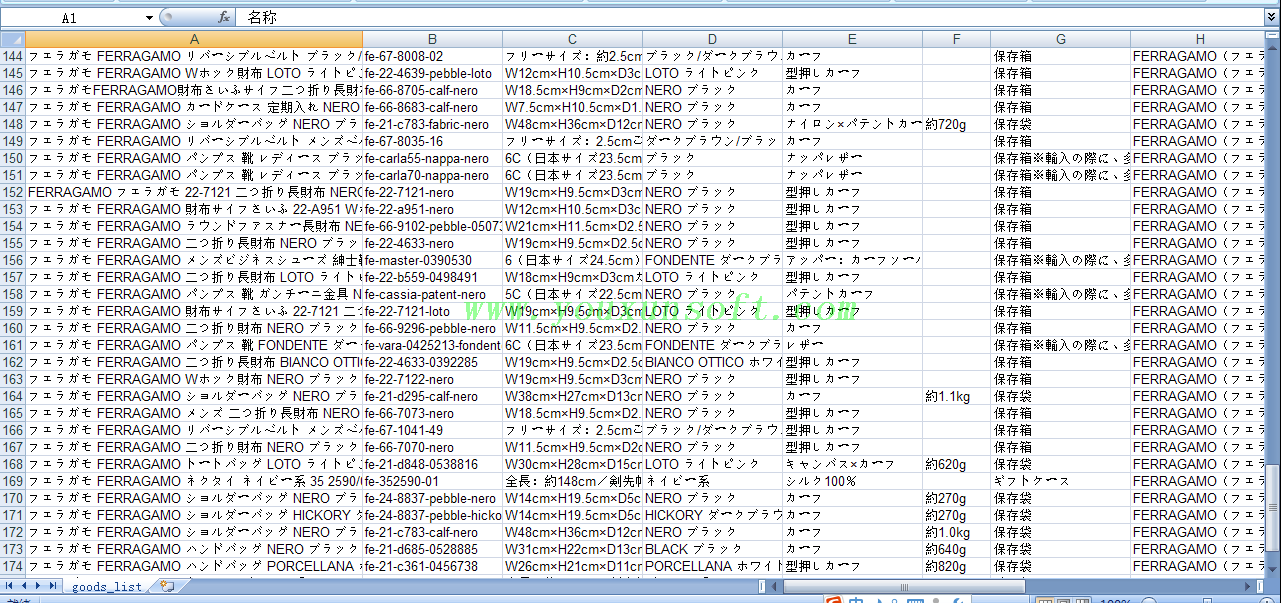1281x603 pixels.
Task: Click the Name Box showing A1
Action: point(70,18)
